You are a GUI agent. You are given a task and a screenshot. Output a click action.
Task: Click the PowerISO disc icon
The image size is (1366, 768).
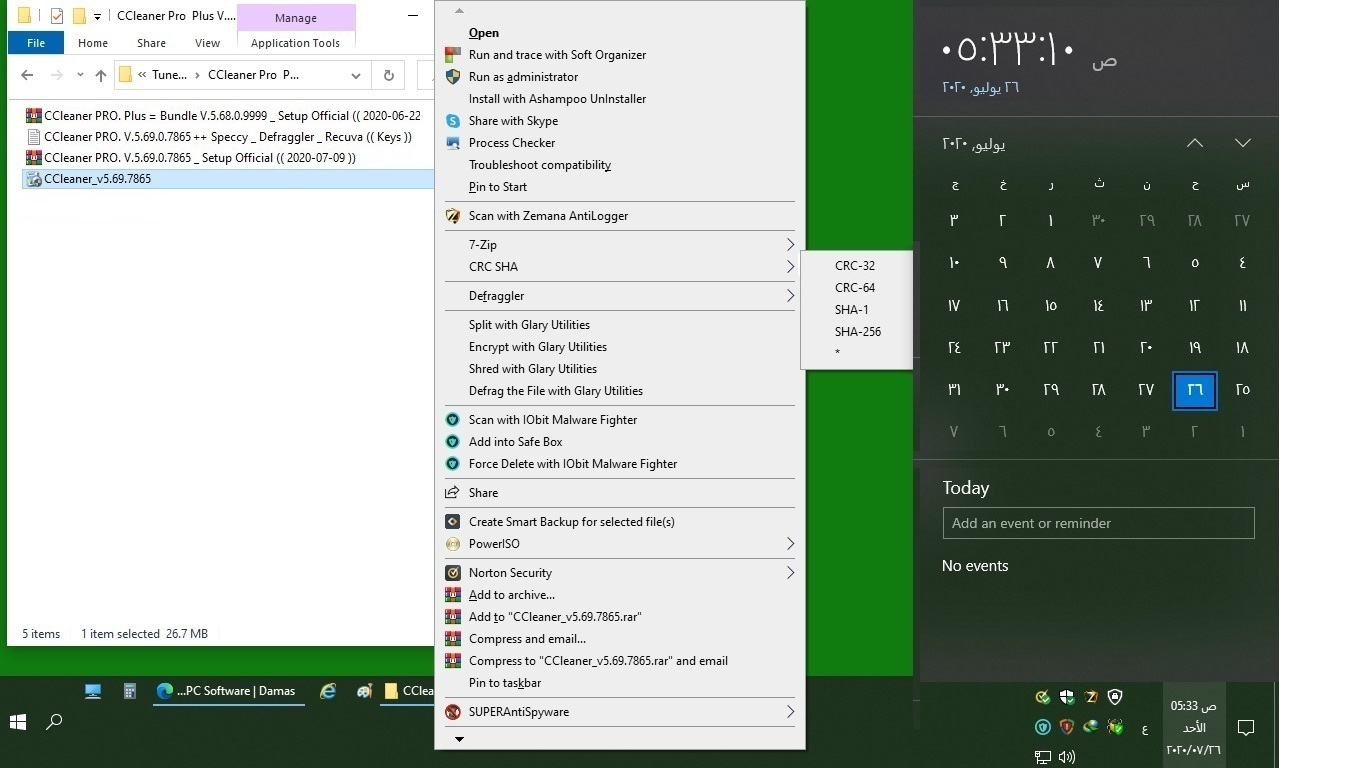453,544
